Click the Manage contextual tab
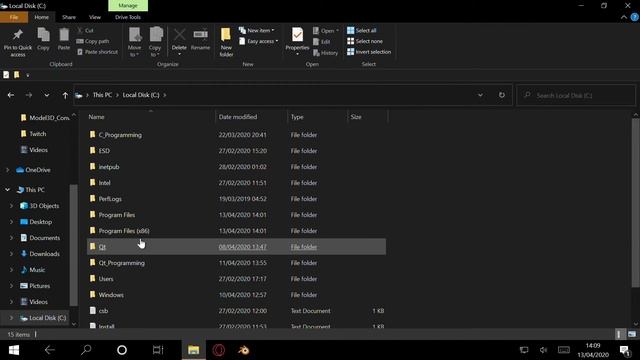 (x=128, y=6)
